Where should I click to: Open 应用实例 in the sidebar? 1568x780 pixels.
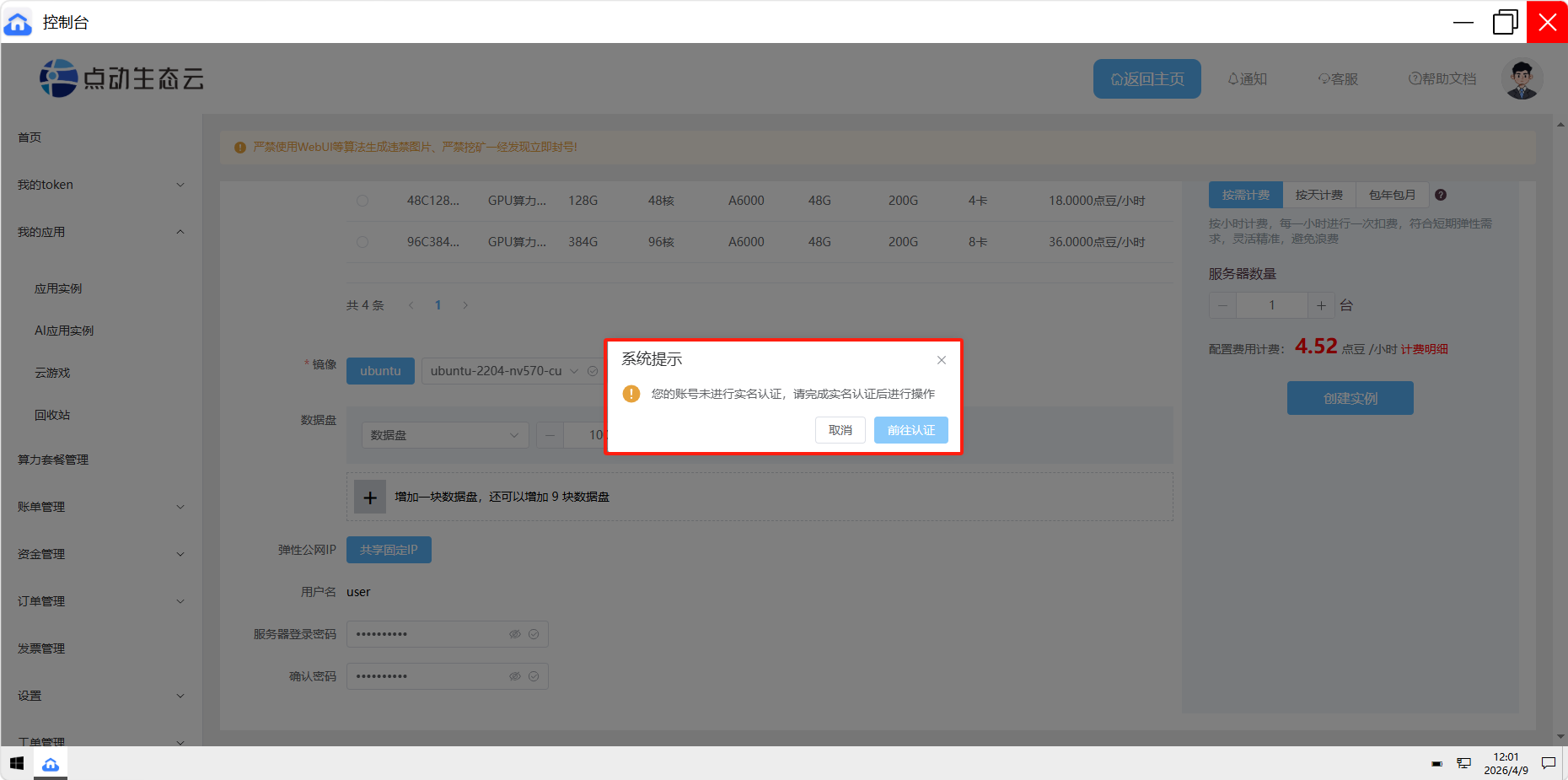58,288
